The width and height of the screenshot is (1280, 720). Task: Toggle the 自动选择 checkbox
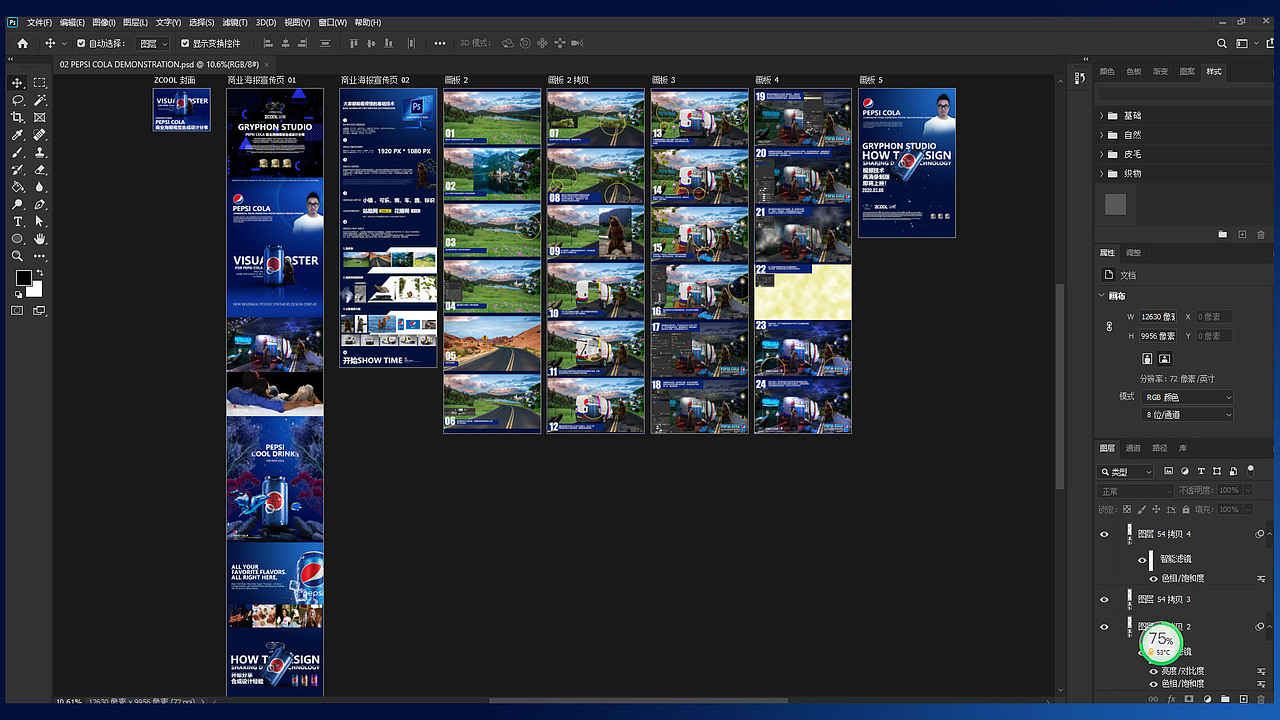(x=81, y=43)
